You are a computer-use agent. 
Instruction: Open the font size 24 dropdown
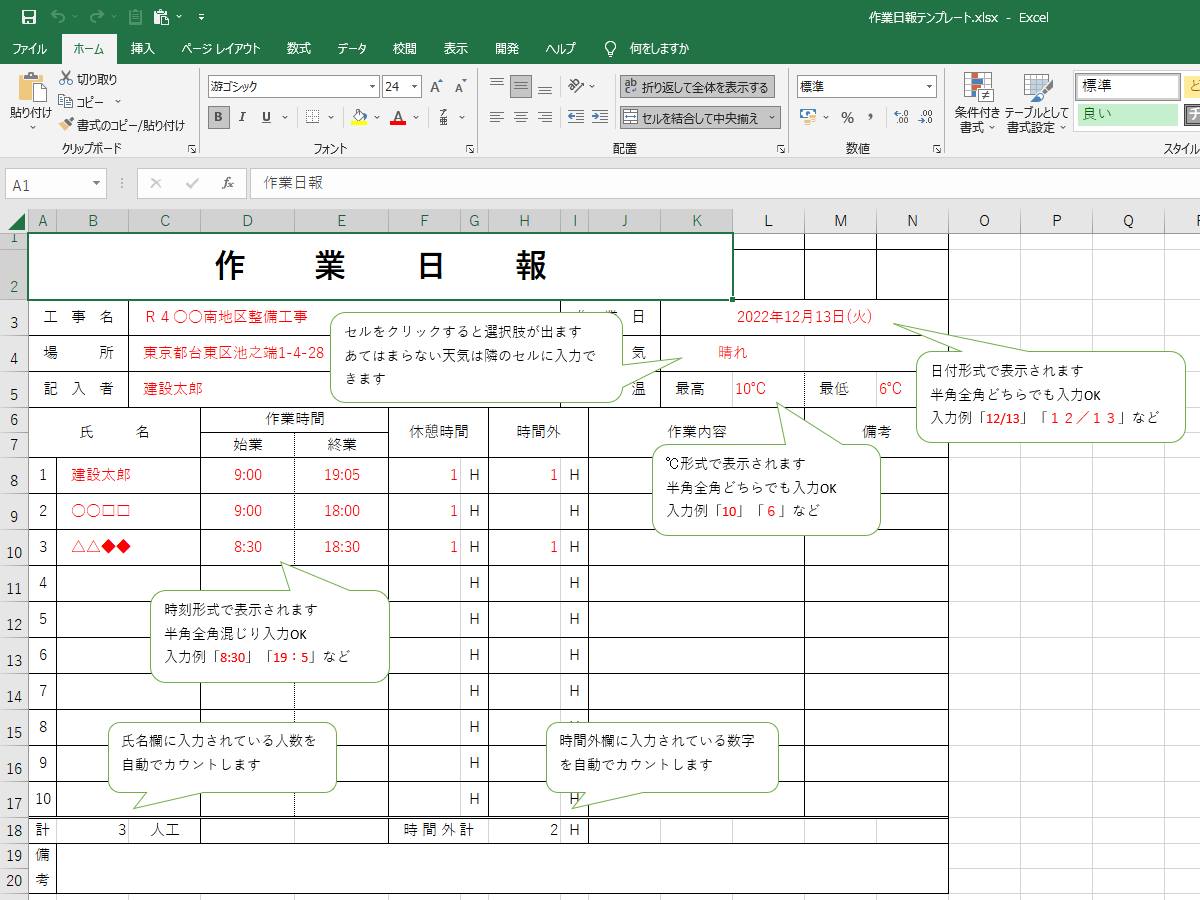pos(415,87)
